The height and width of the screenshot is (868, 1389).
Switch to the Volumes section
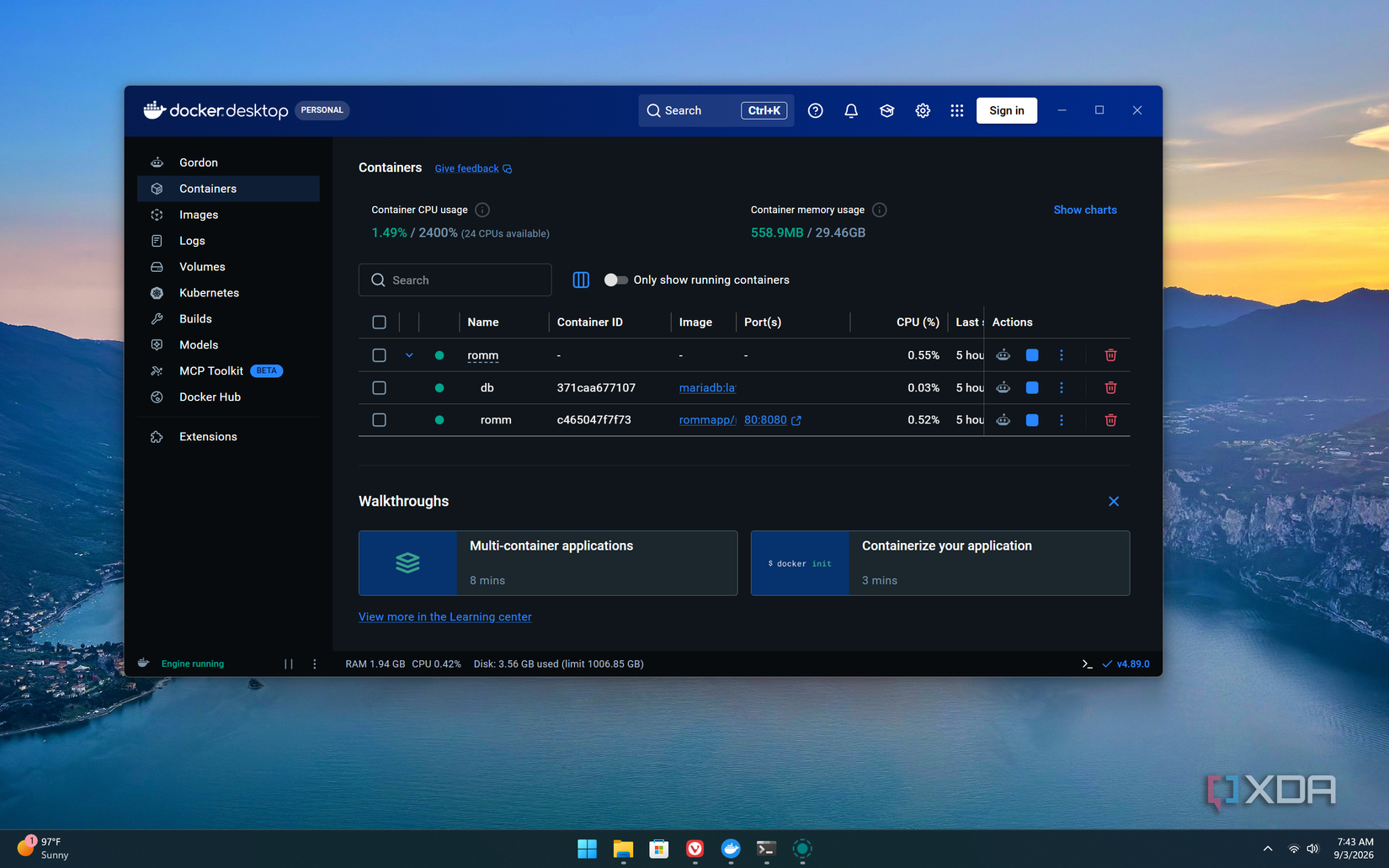pos(228,267)
